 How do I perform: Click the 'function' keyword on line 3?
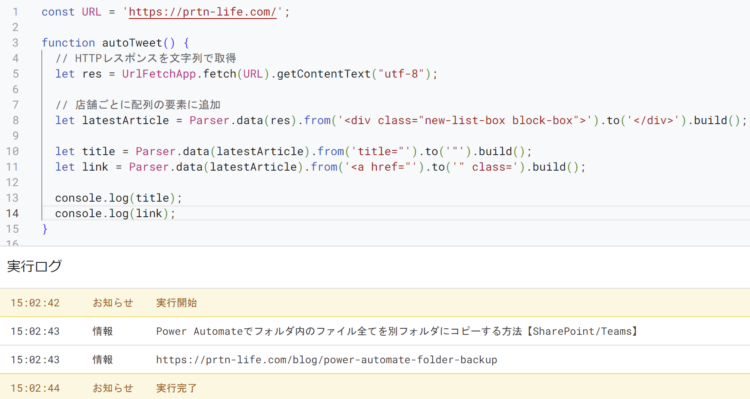[68, 43]
